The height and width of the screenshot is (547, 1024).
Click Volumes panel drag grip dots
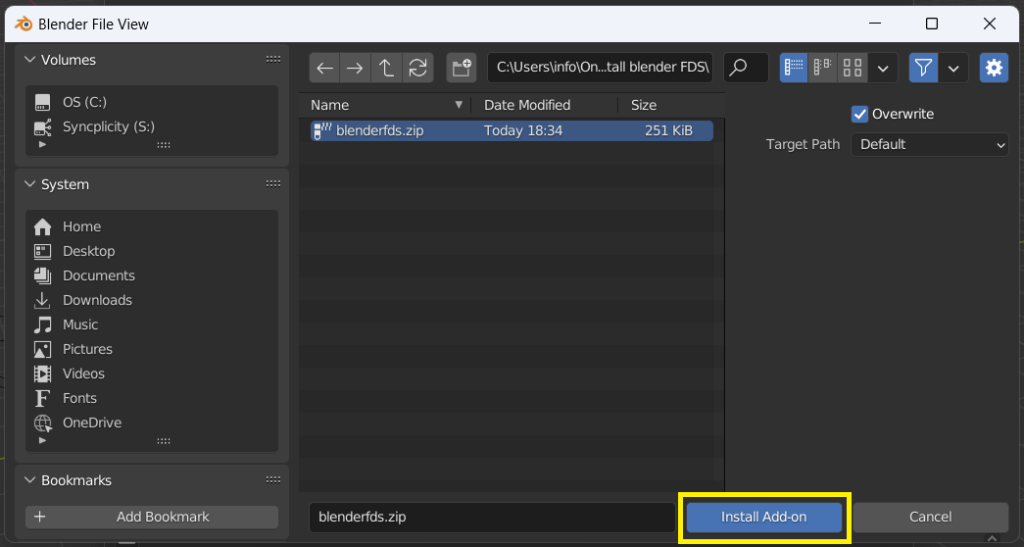tap(273, 59)
